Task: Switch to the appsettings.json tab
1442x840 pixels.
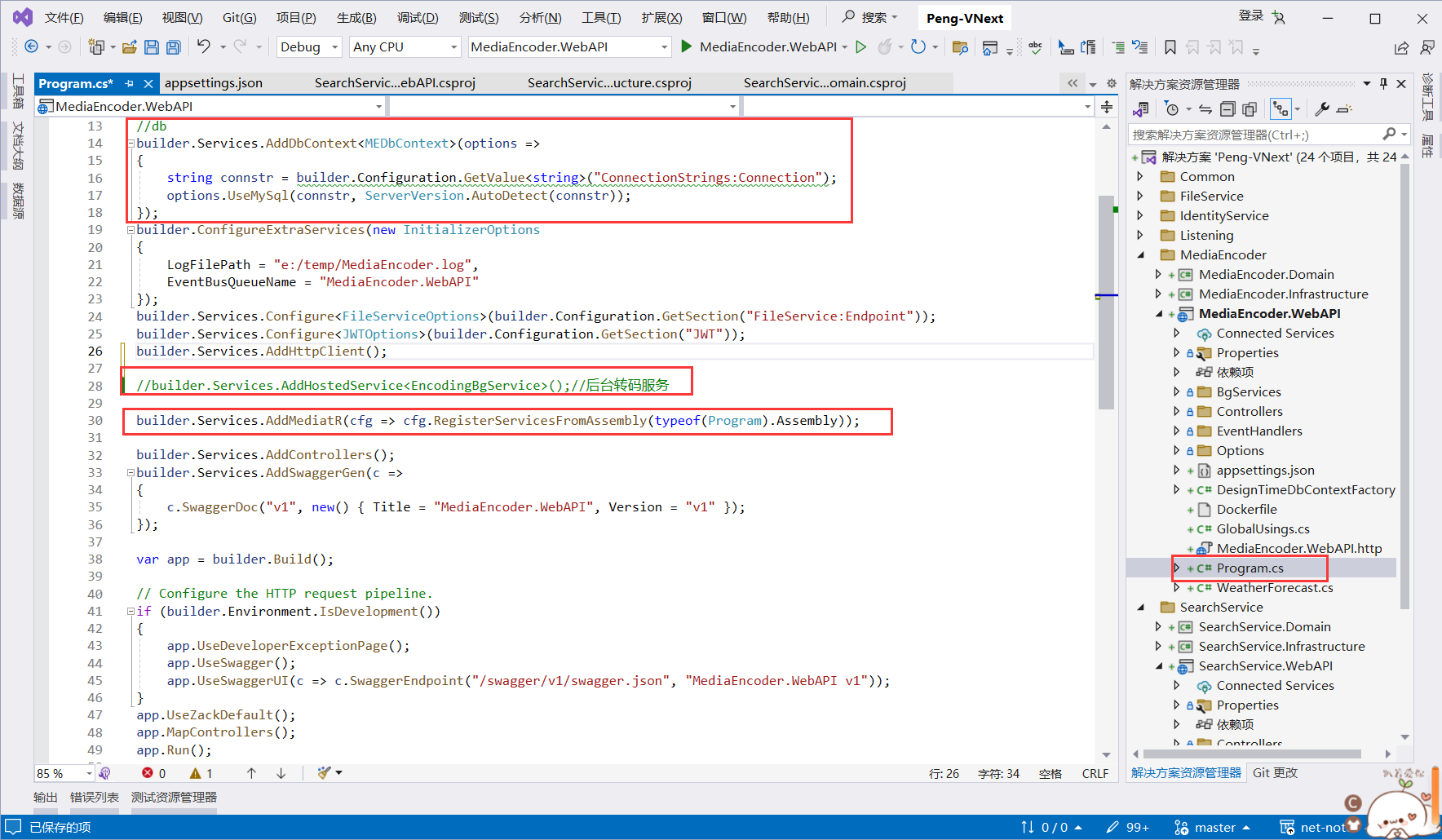Action: 214,82
